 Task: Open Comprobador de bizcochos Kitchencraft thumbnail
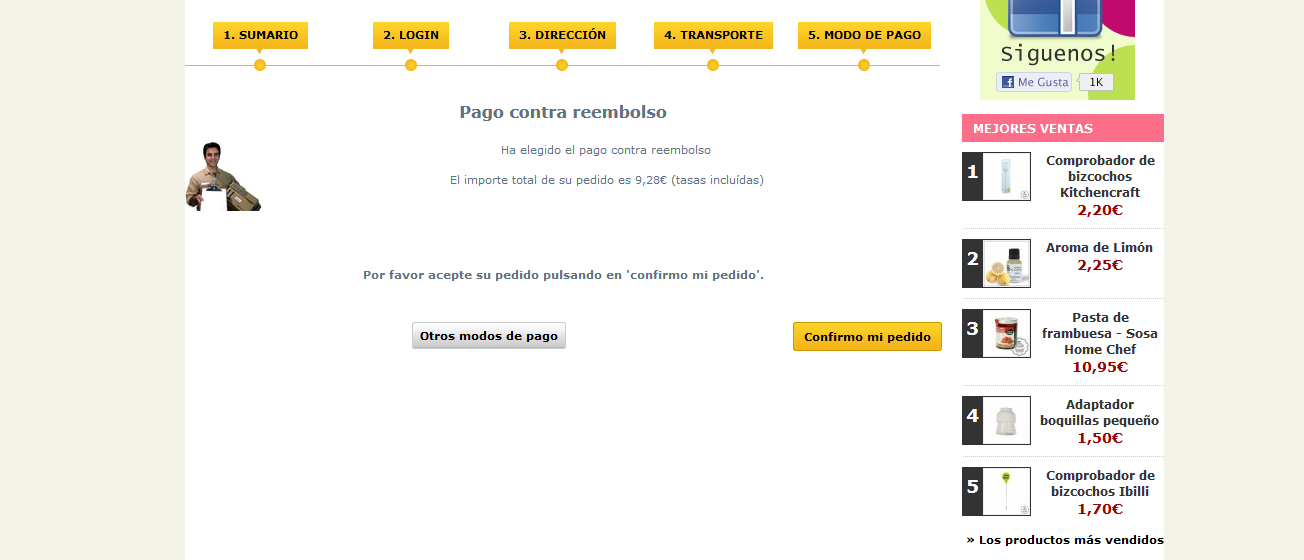(x=1007, y=177)
